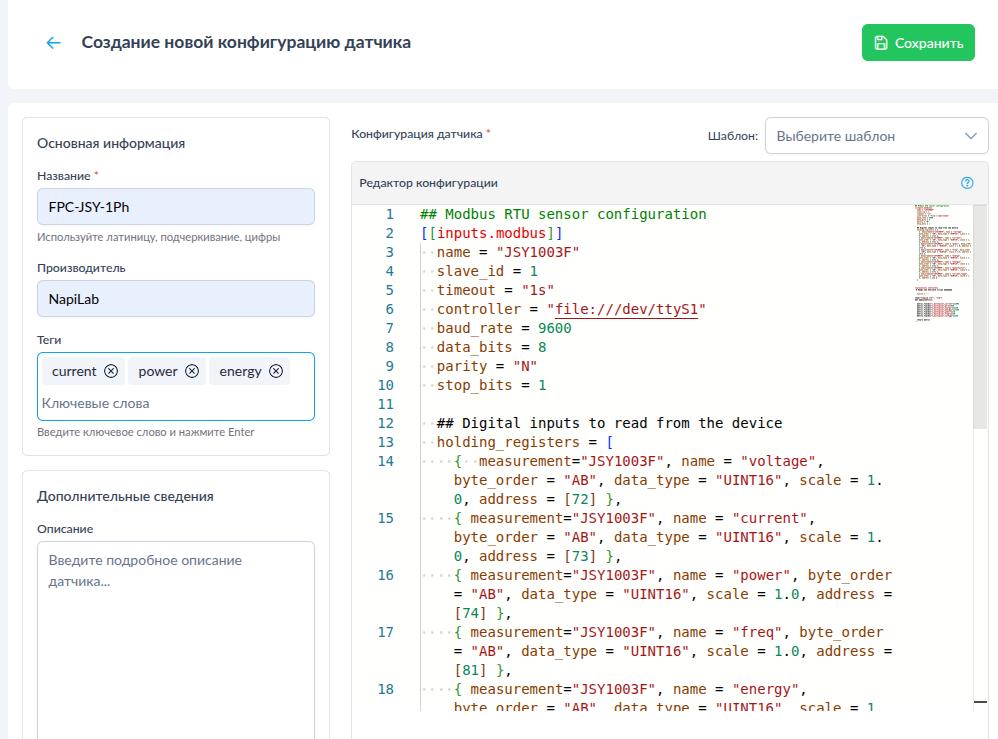Click the 'current' tag chip label

coord(74,371)
